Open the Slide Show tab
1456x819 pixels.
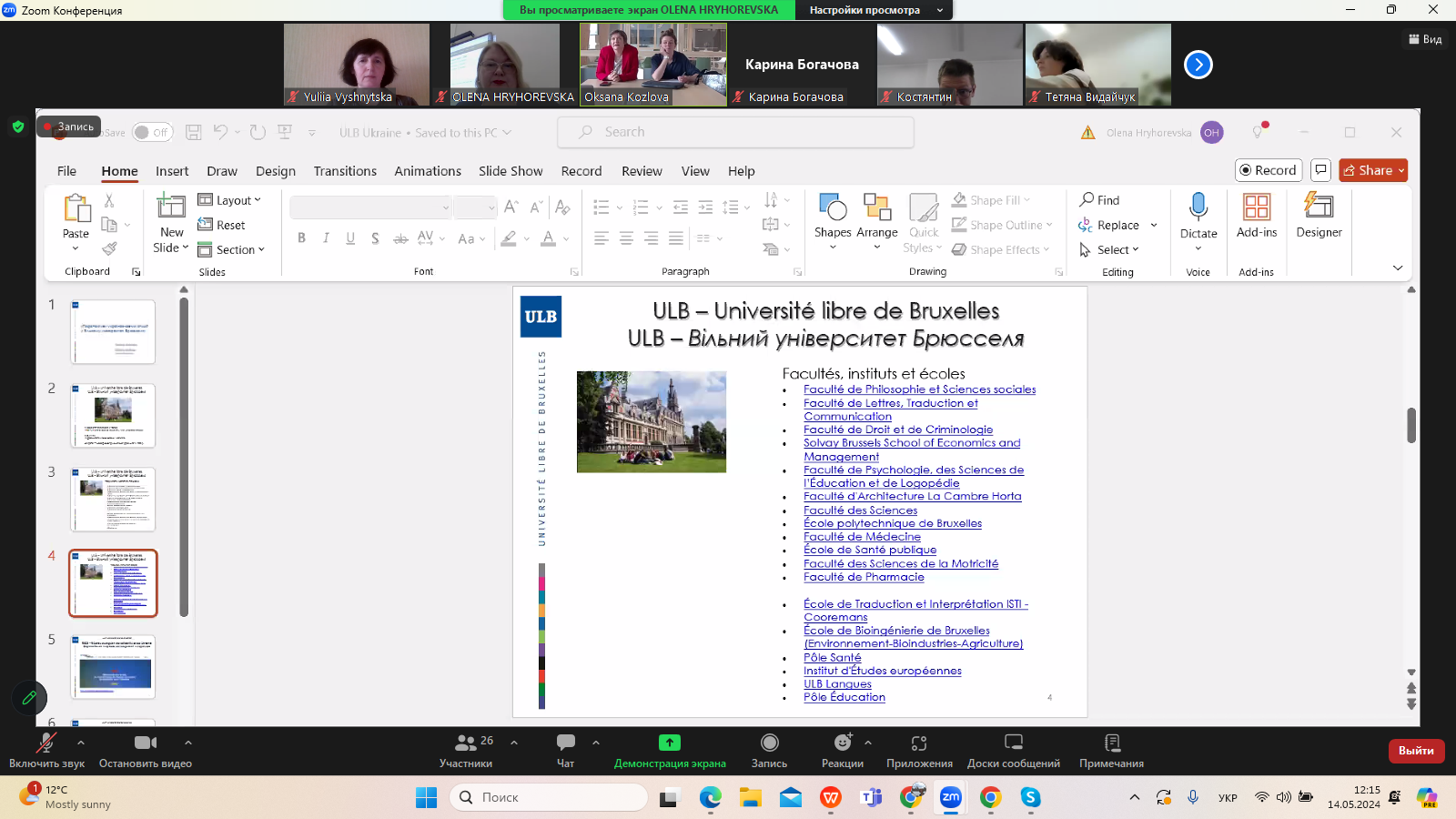click(511, 171)
